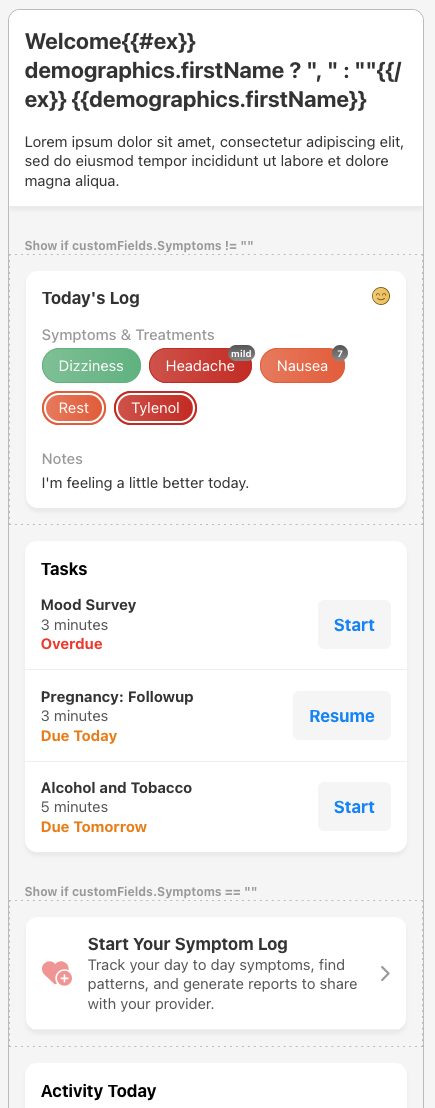The width and height of the screenshot is (435, 1108).
Task: Select the Nausea symptom chip
Action: click(x=302, y=366)
